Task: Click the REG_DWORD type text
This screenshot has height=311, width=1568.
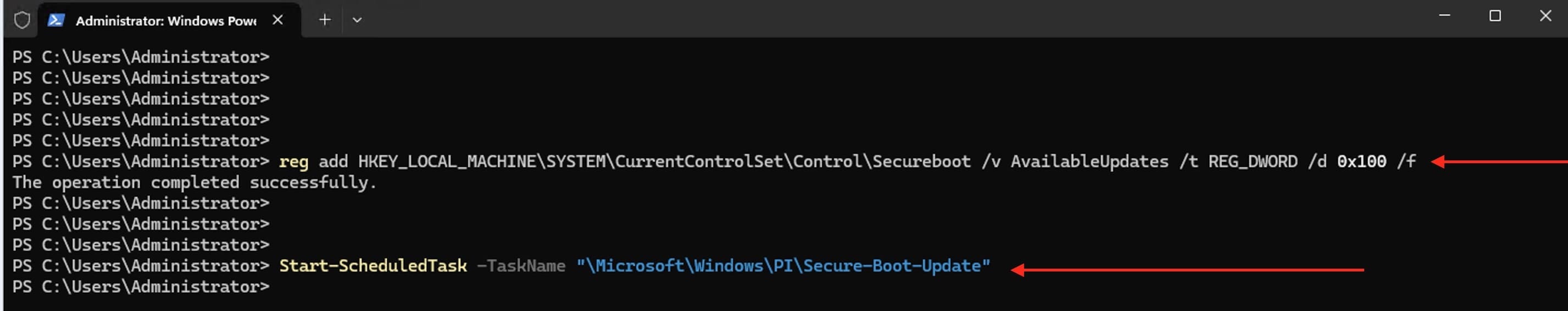Action: pos(1252,162)
